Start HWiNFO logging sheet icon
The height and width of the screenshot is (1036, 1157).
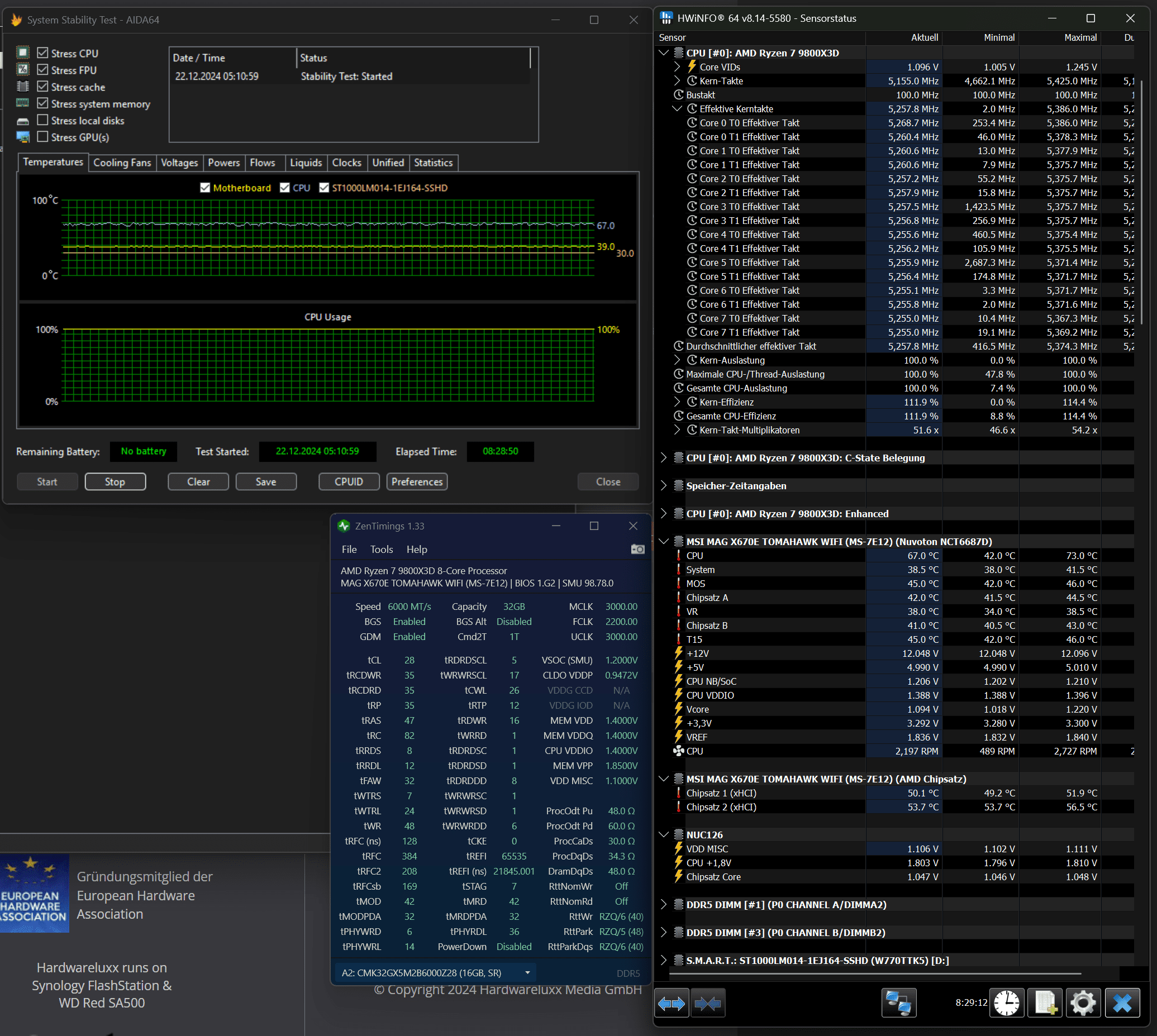click(1045, 1003)
